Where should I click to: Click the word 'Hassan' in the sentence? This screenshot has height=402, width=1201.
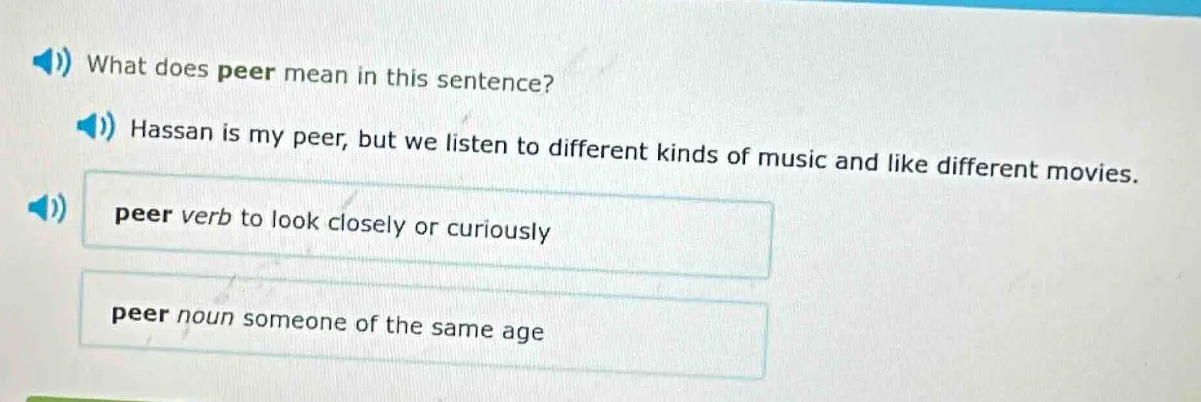pyautogui.click(x=171, y=132)
